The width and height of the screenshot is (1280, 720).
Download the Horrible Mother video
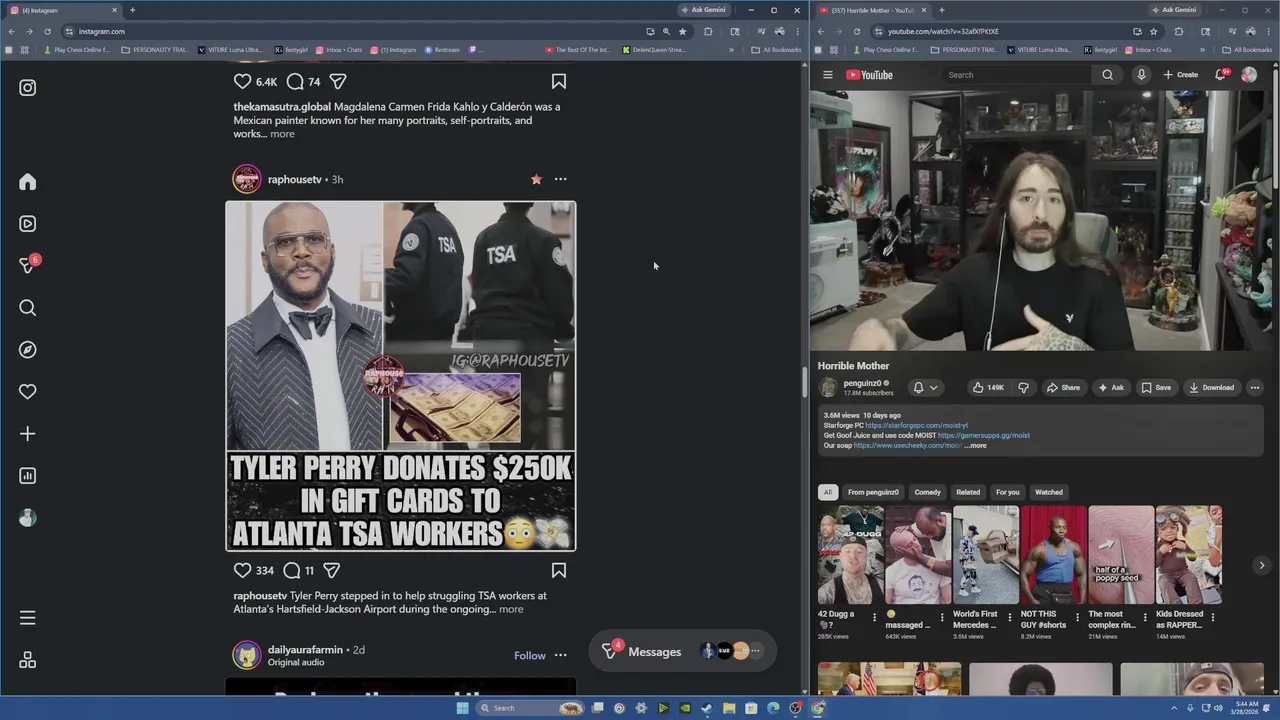tap(1211, 388)
